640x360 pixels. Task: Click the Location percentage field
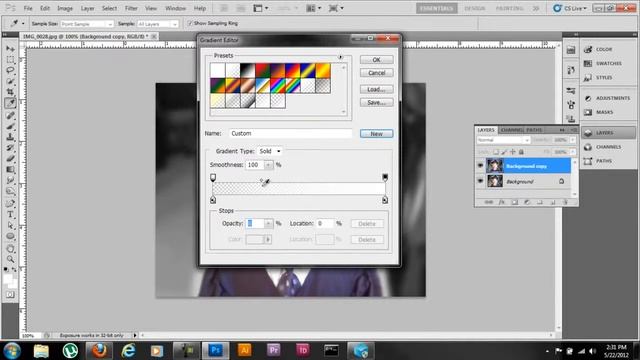pos(325,223)
